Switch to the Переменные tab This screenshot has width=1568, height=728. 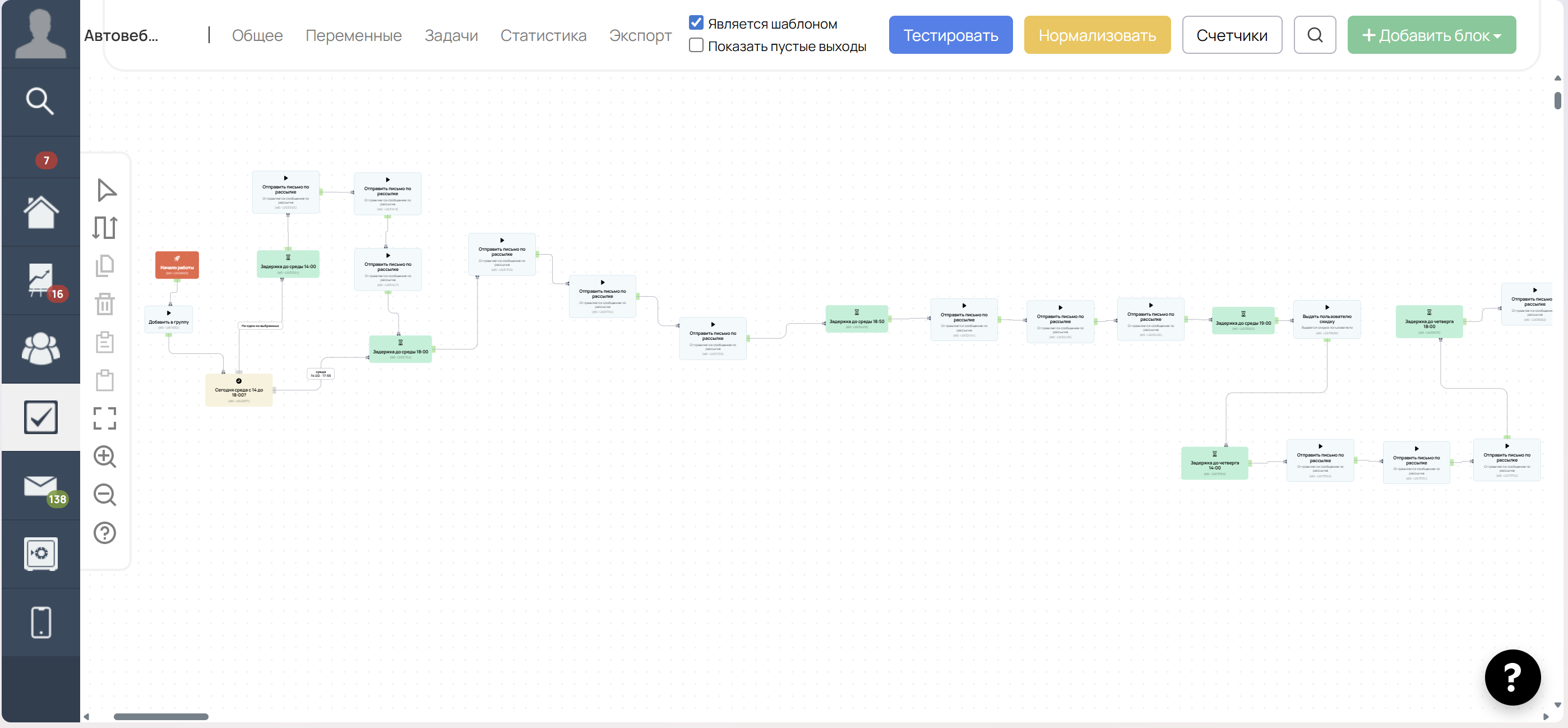coord(354,35)
